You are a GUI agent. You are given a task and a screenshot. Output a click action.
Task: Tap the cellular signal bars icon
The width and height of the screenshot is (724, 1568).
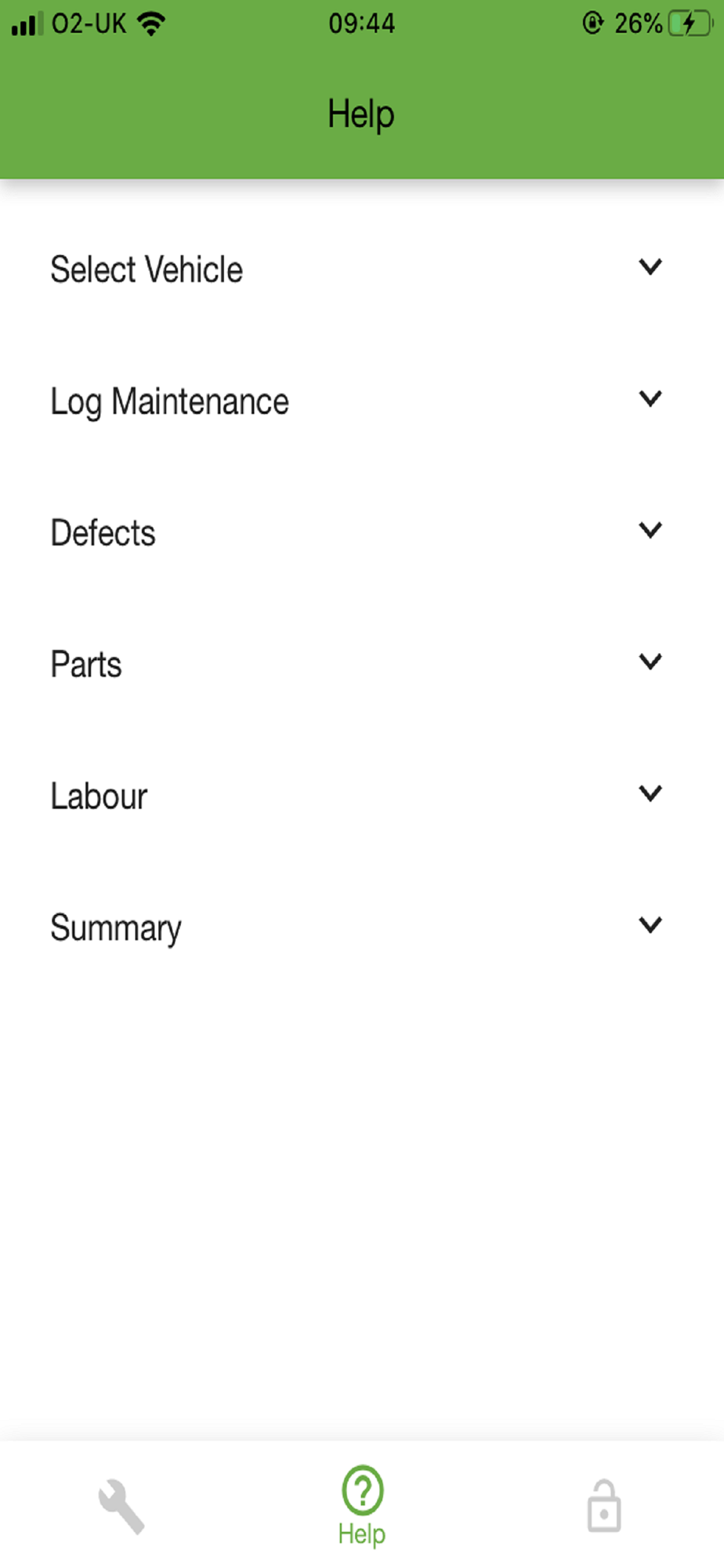(x=26, y=24)
